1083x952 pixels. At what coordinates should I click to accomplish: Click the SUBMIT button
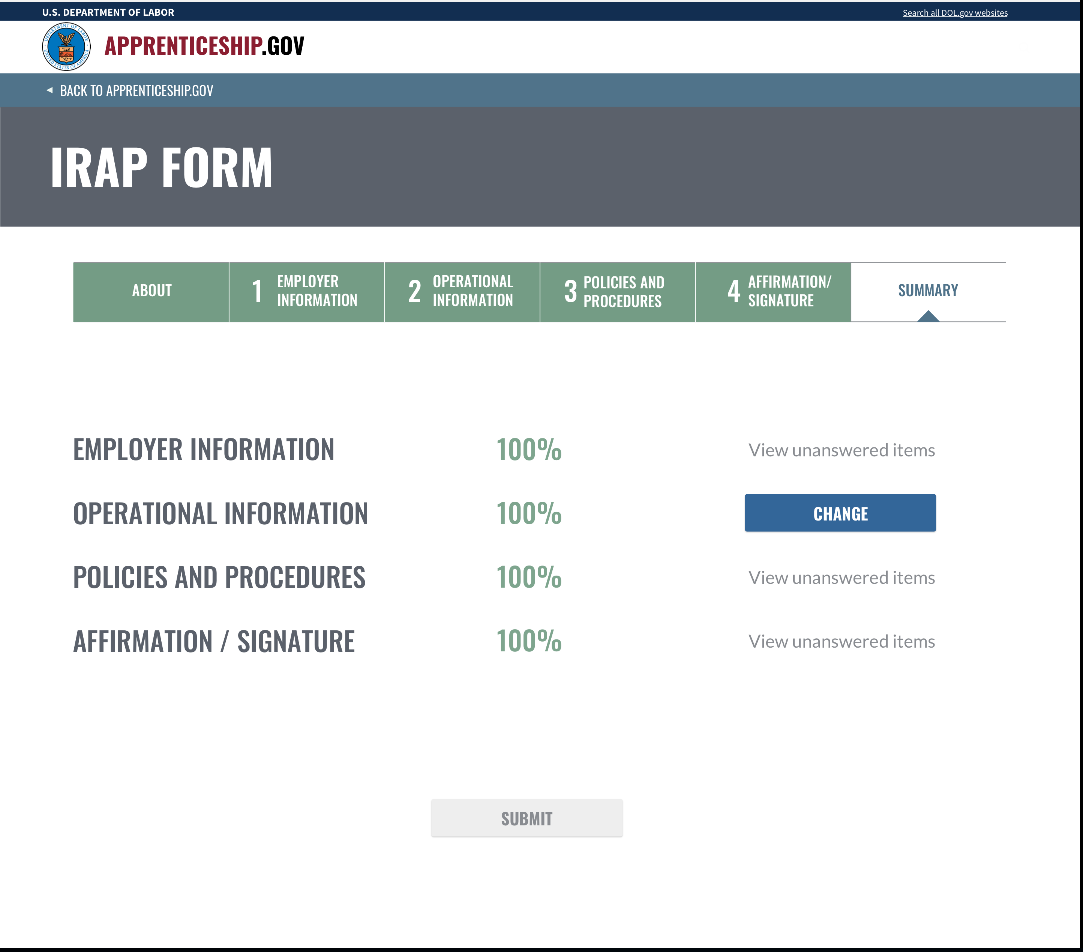527,819
